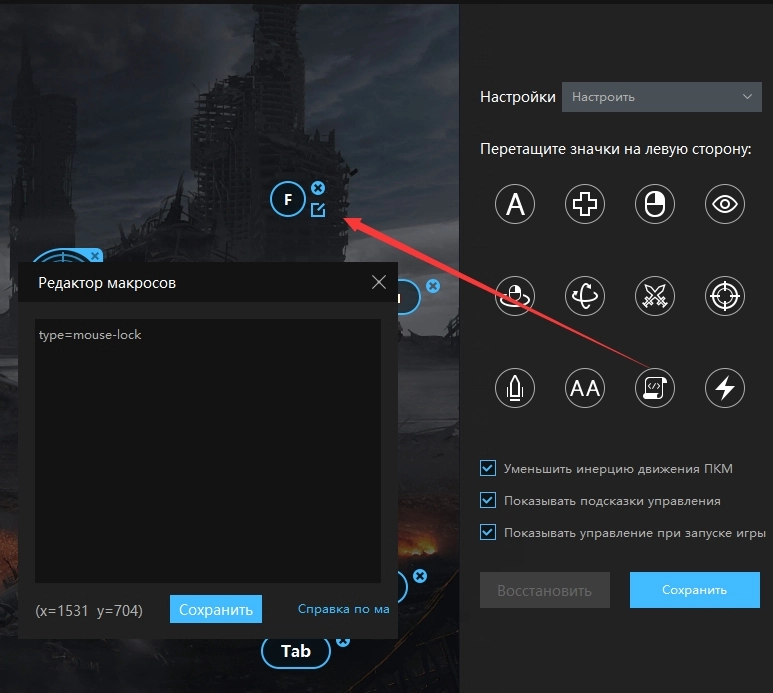Pick the lightning bolt icon
Screen dimensions: 773x693
pyautogui.click(x=725, y=387)
